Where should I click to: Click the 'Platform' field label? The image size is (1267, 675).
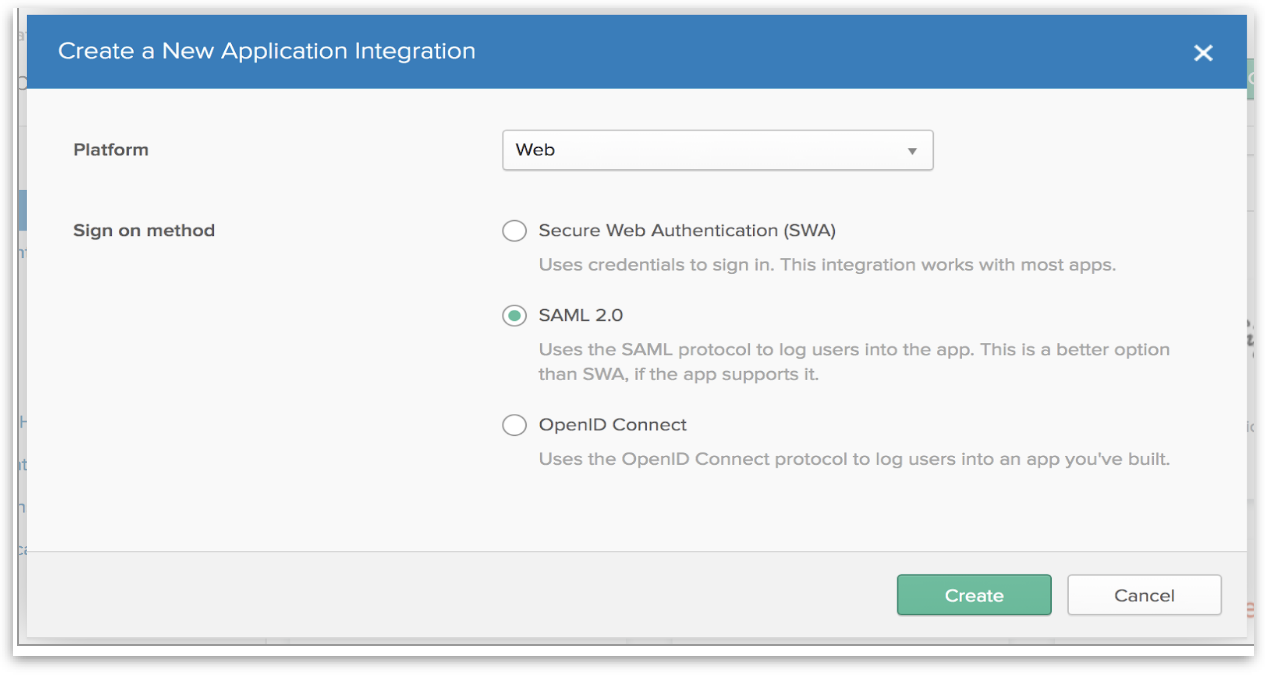(x=111, y=150)
